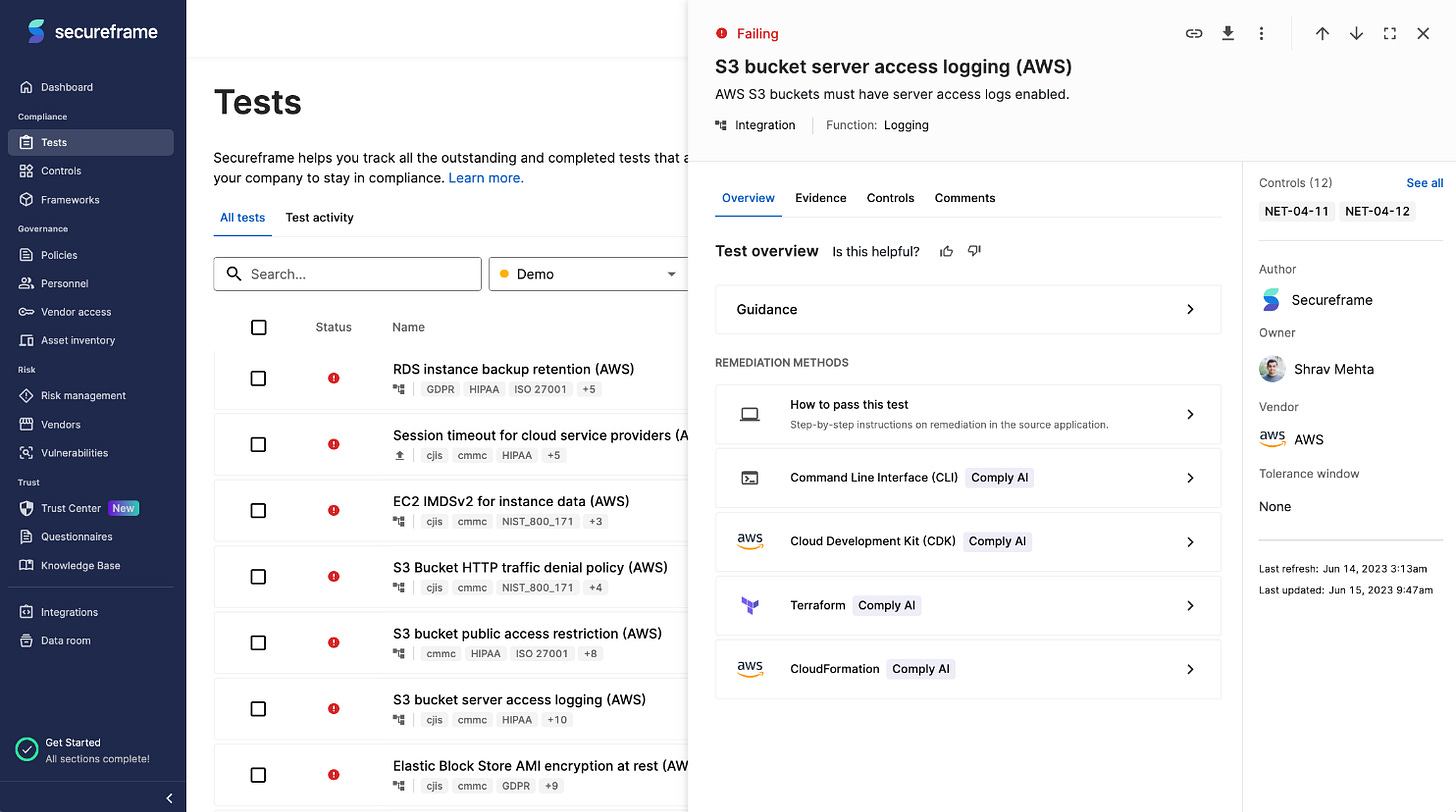This screenshot has height=812, width=1456.
Task: Click the Questionnaires sidebar icon
Action: tap(27, 536)
